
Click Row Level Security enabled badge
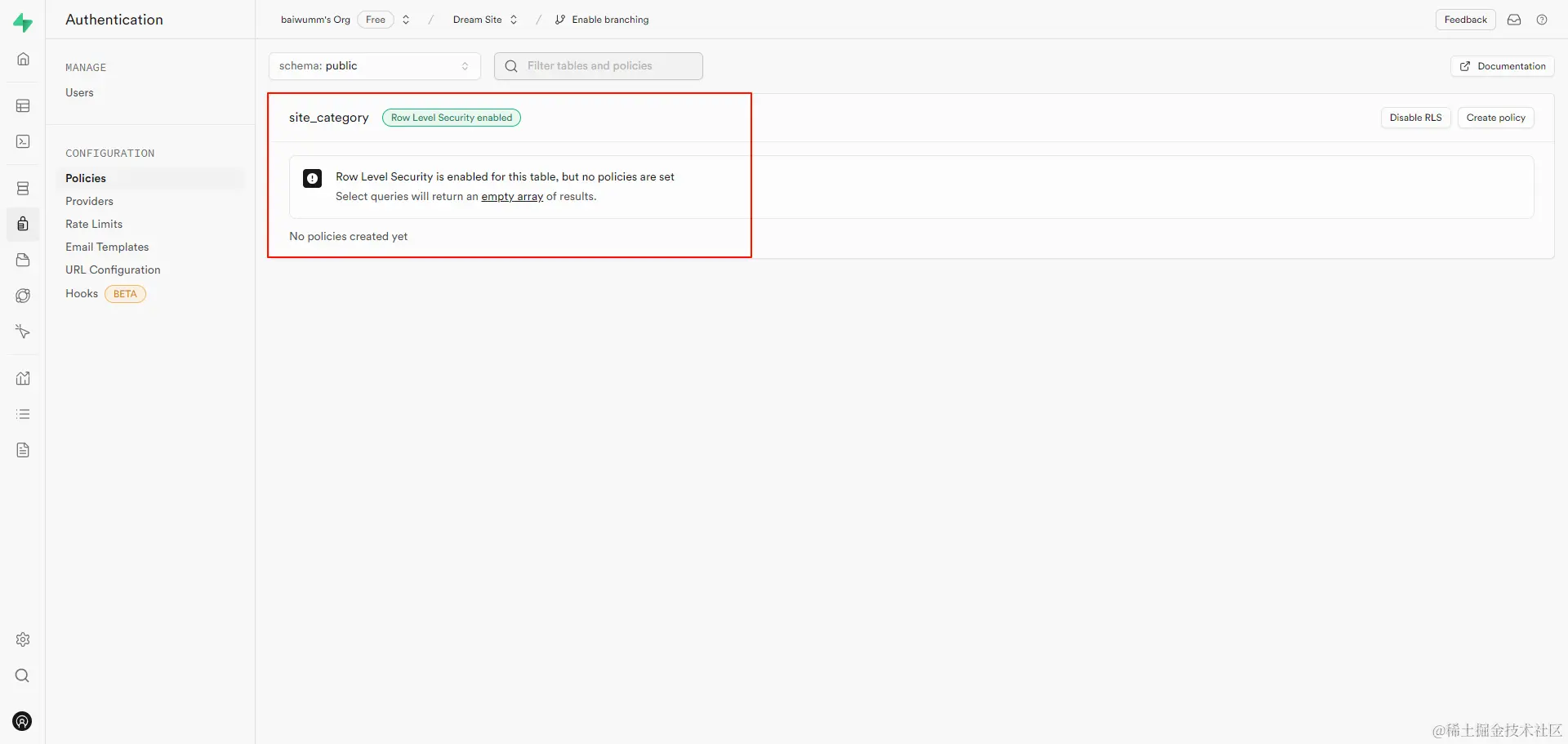452,118
